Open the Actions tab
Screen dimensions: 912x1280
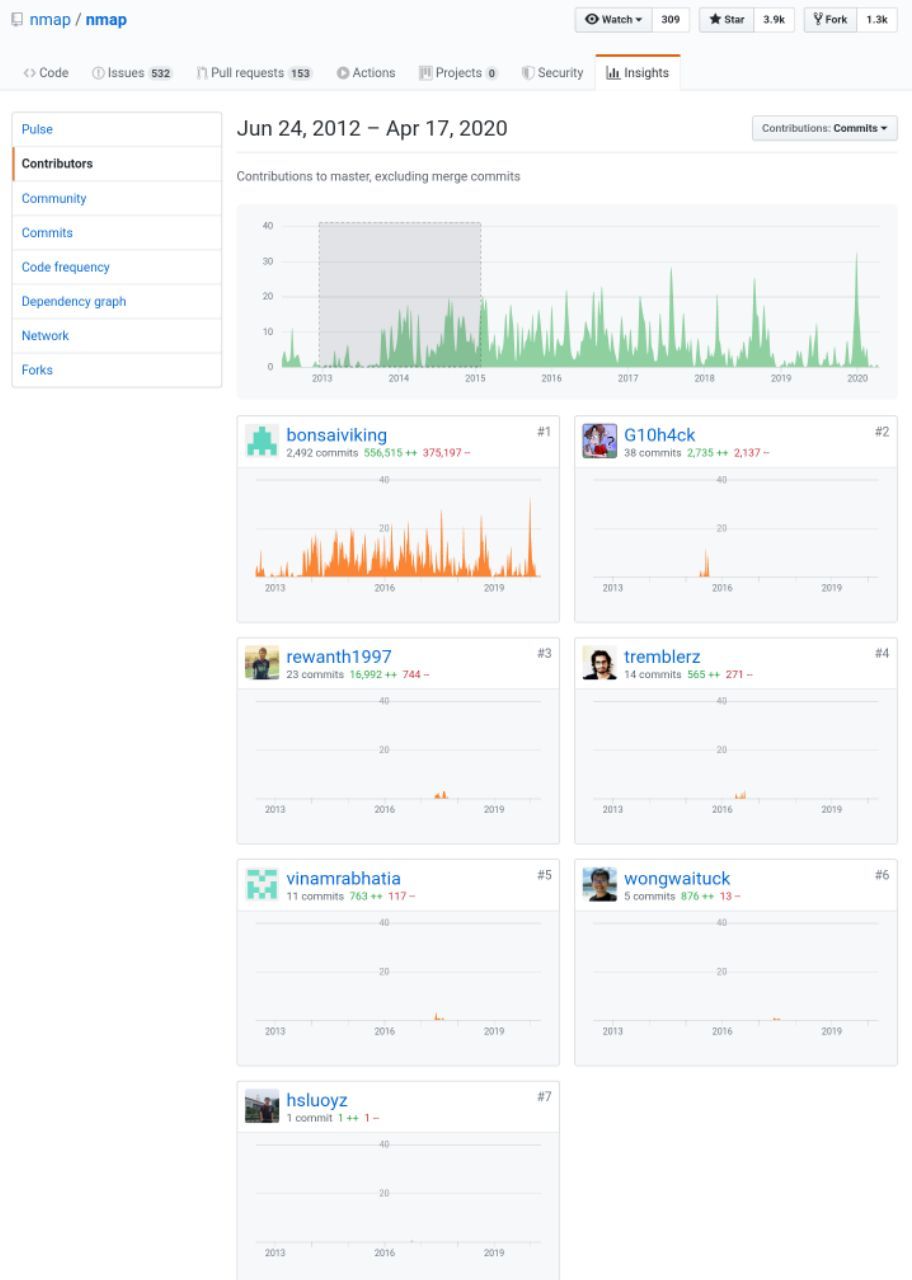(x=366, y=73)
